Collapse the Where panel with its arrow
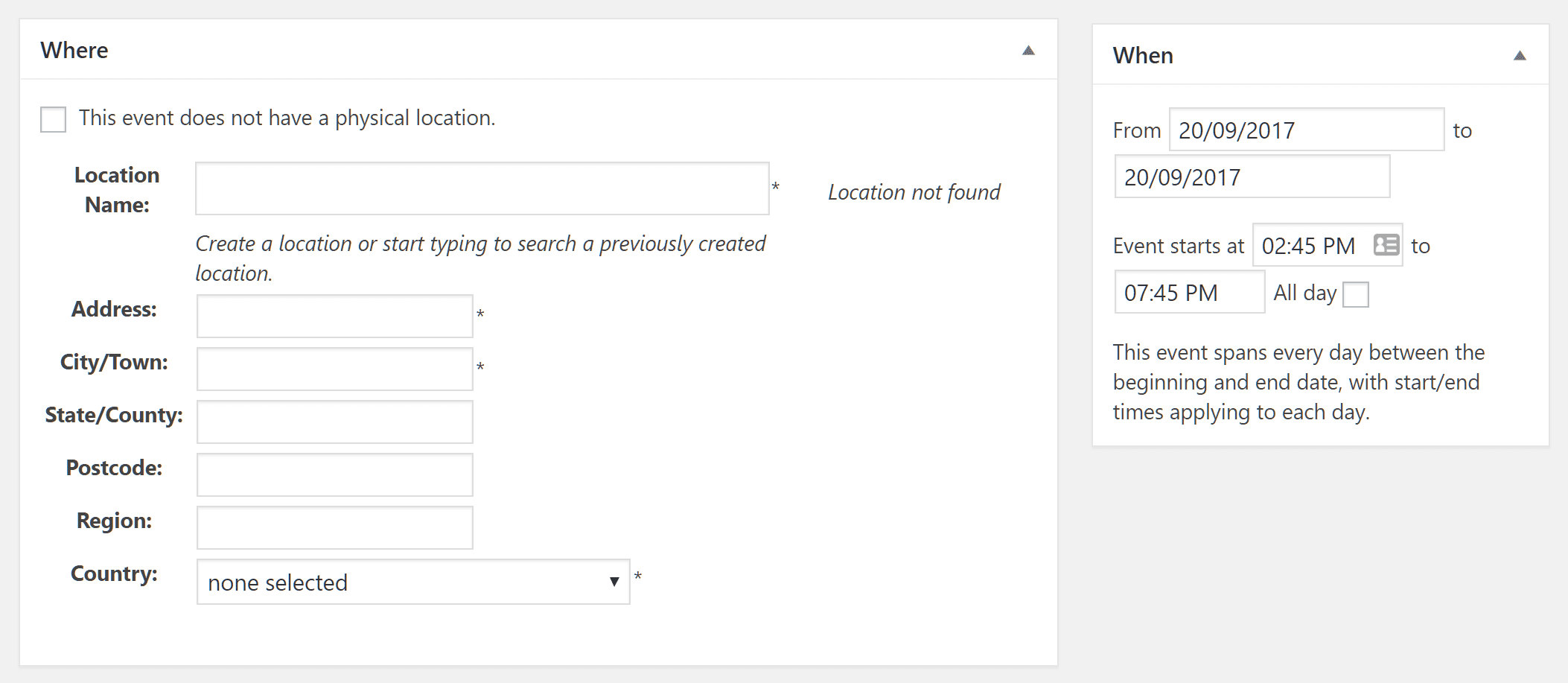Viewport: 1568px width, 683px height. 1028,51
